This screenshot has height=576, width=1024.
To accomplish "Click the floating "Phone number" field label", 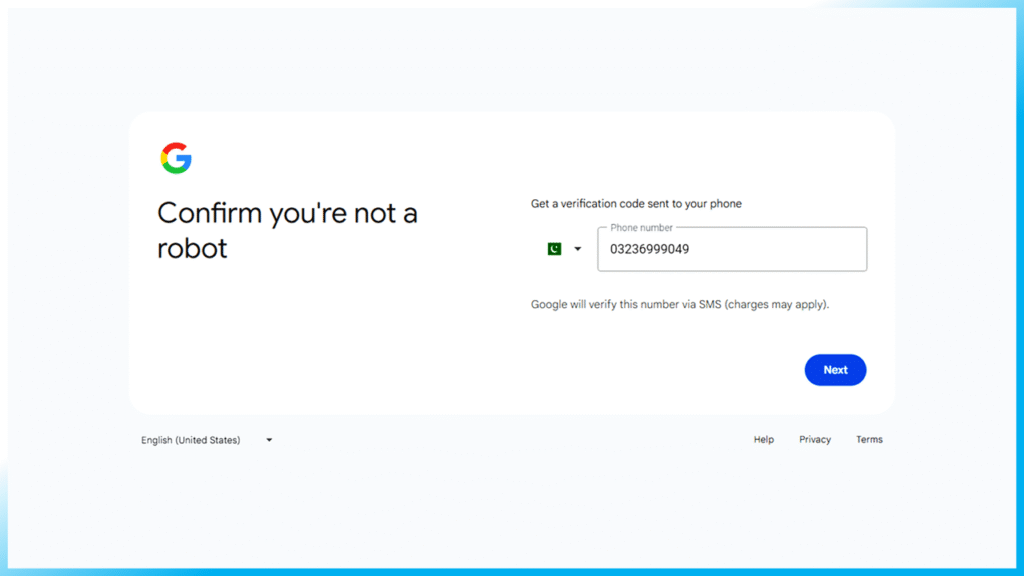I will 641,228.
